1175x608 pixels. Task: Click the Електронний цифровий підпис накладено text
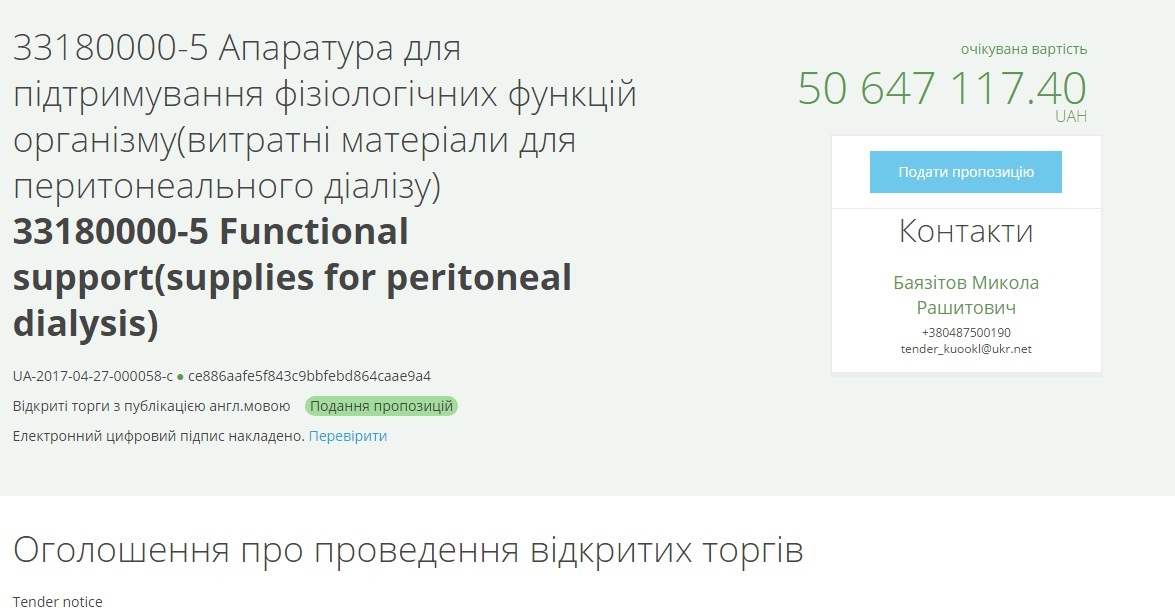pos(158,436)
